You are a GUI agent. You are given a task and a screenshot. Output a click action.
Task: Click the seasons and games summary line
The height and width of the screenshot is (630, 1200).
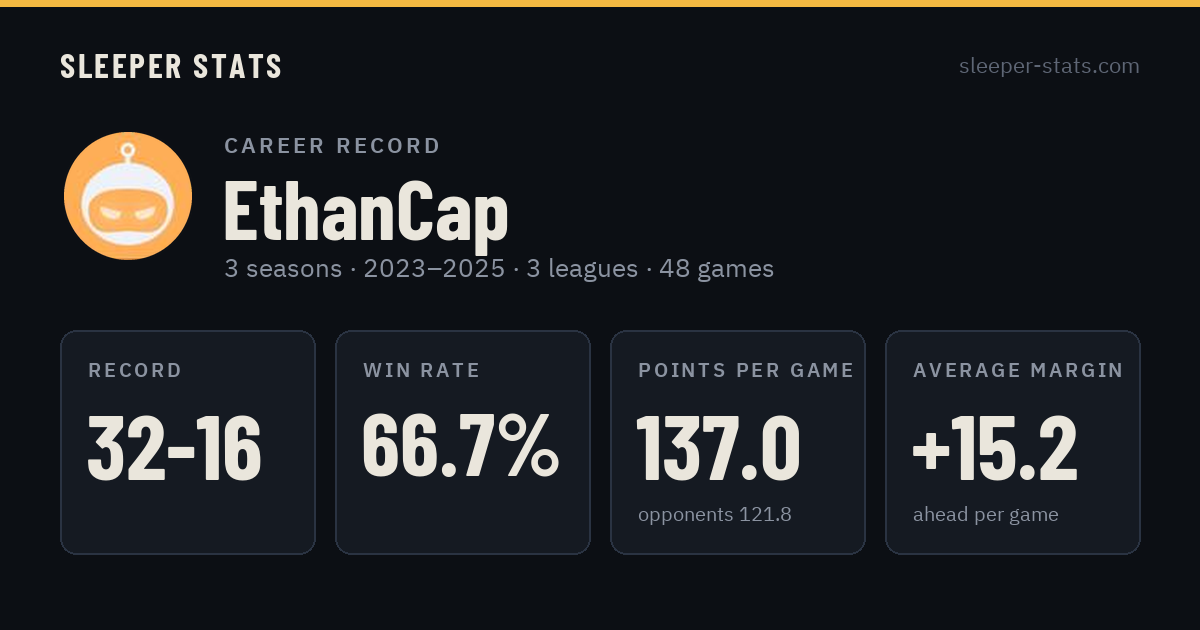[499, 269]
